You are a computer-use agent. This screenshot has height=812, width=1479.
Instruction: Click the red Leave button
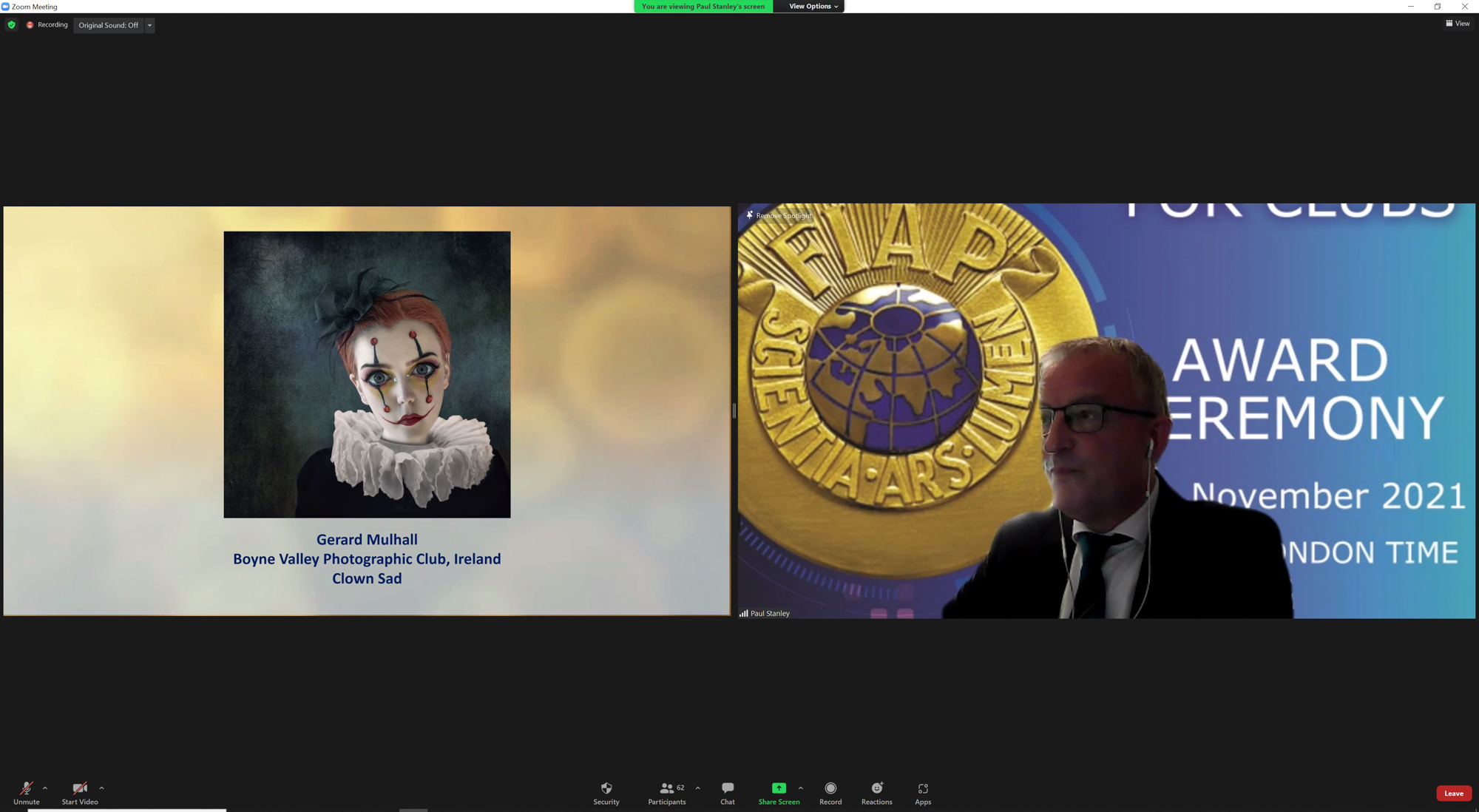[x=1454, y=794]
